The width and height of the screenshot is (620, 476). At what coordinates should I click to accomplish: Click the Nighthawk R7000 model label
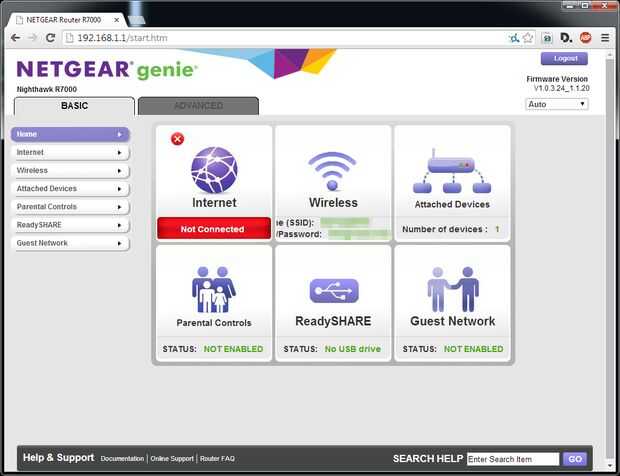pos(47,89)
